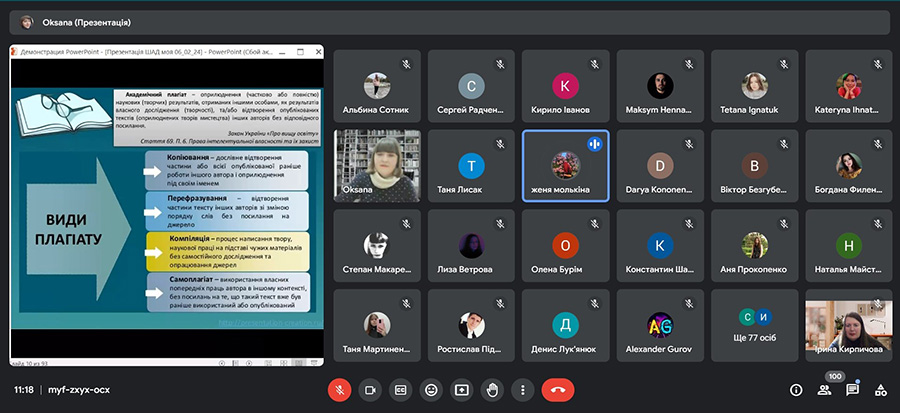Open more options three-dot menu

[522, 390]
